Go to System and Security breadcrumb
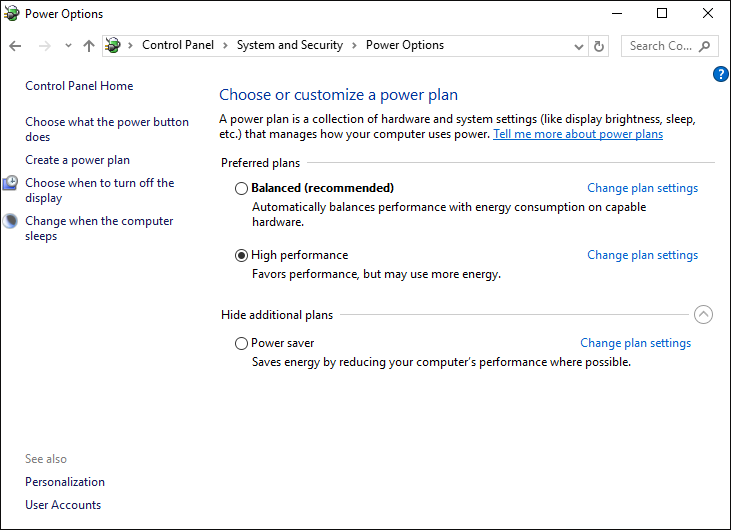 coord(289,45)
